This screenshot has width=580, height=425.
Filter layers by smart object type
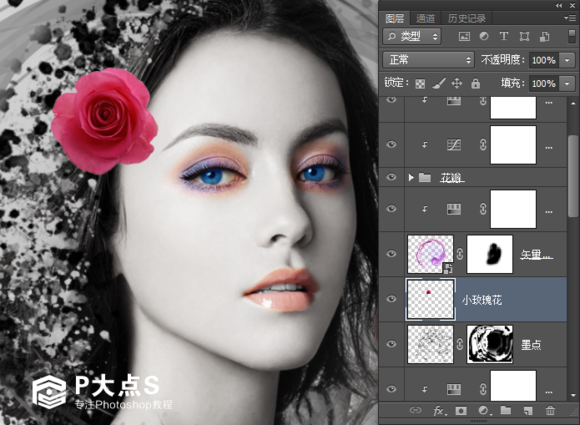tap(544, 36)
